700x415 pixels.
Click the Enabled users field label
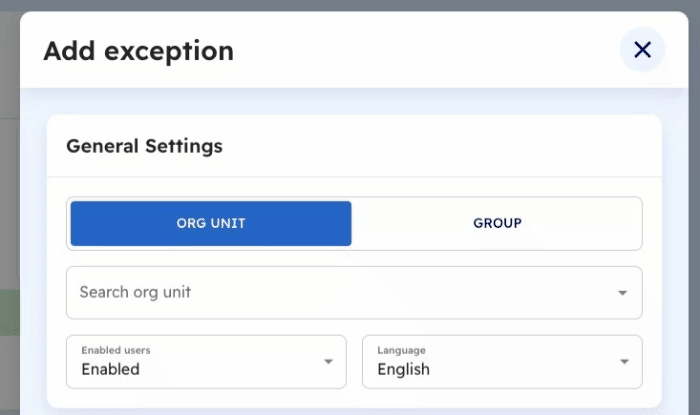click(x=116, y=350)
